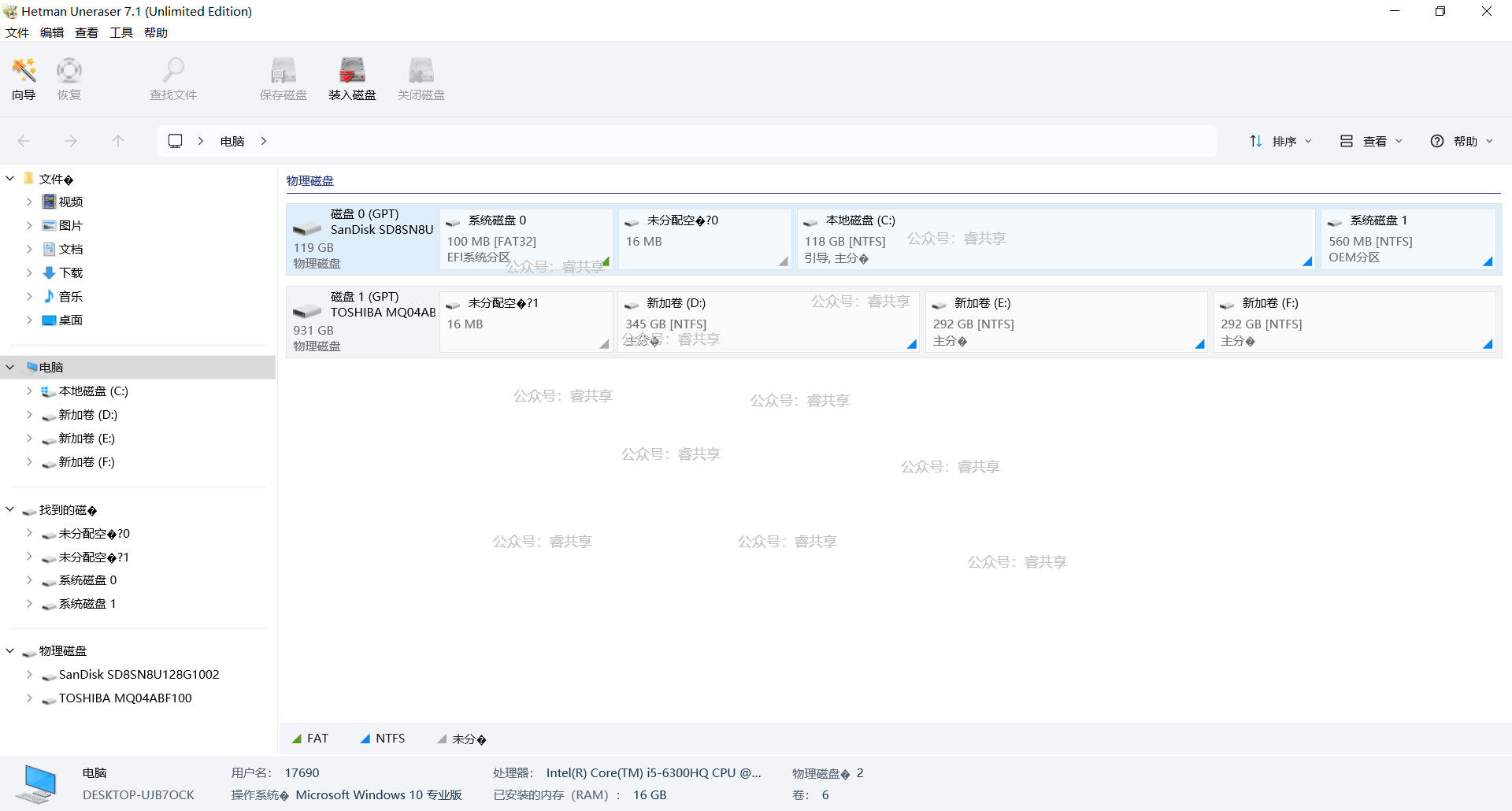1512x811 pixels.
Task: Expand 新加卷 (D:) in the tree
Action: coord(29,415)
